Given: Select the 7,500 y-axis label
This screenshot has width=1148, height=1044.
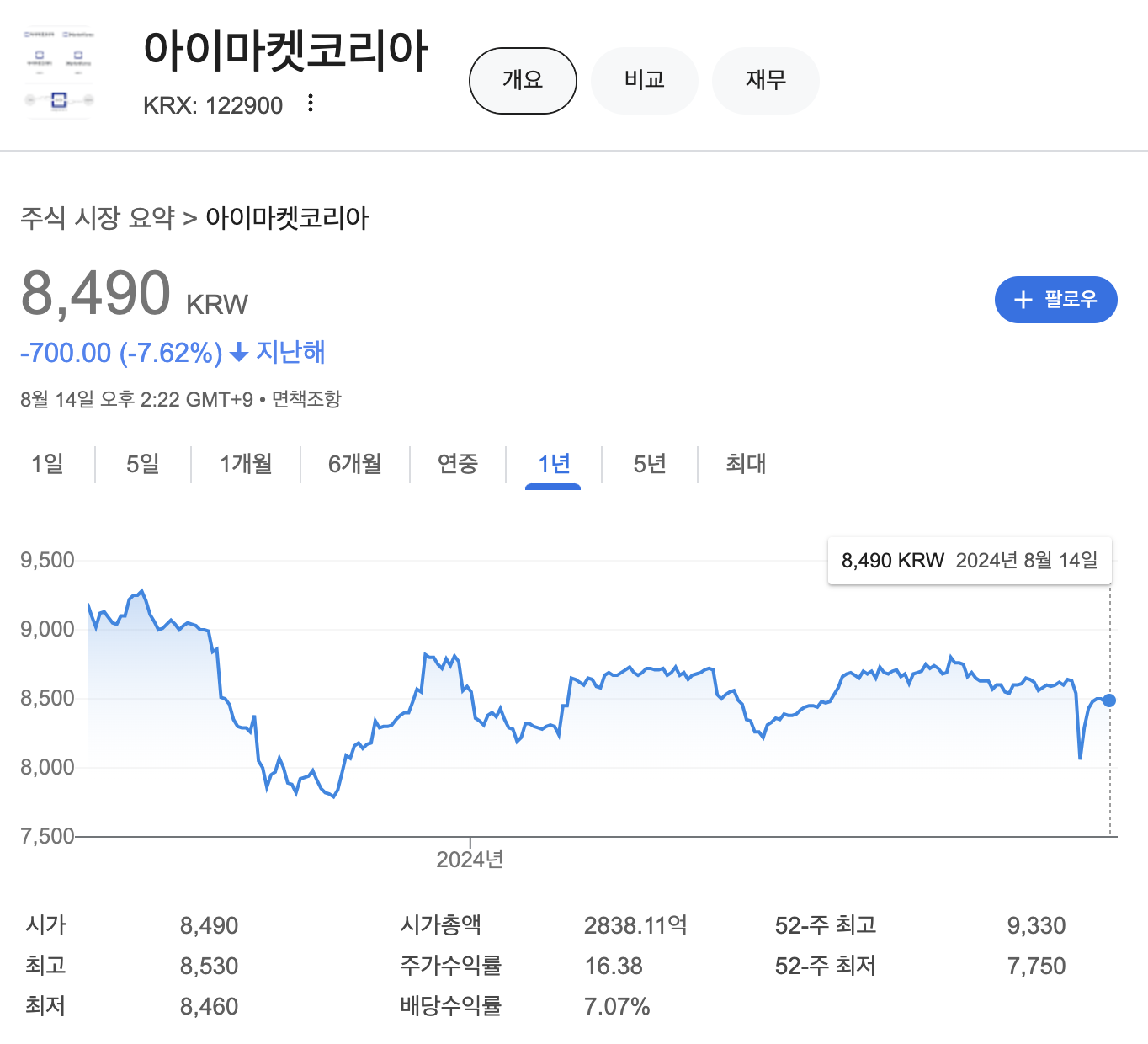Looking at the screenshot, I should pos(47,836).
